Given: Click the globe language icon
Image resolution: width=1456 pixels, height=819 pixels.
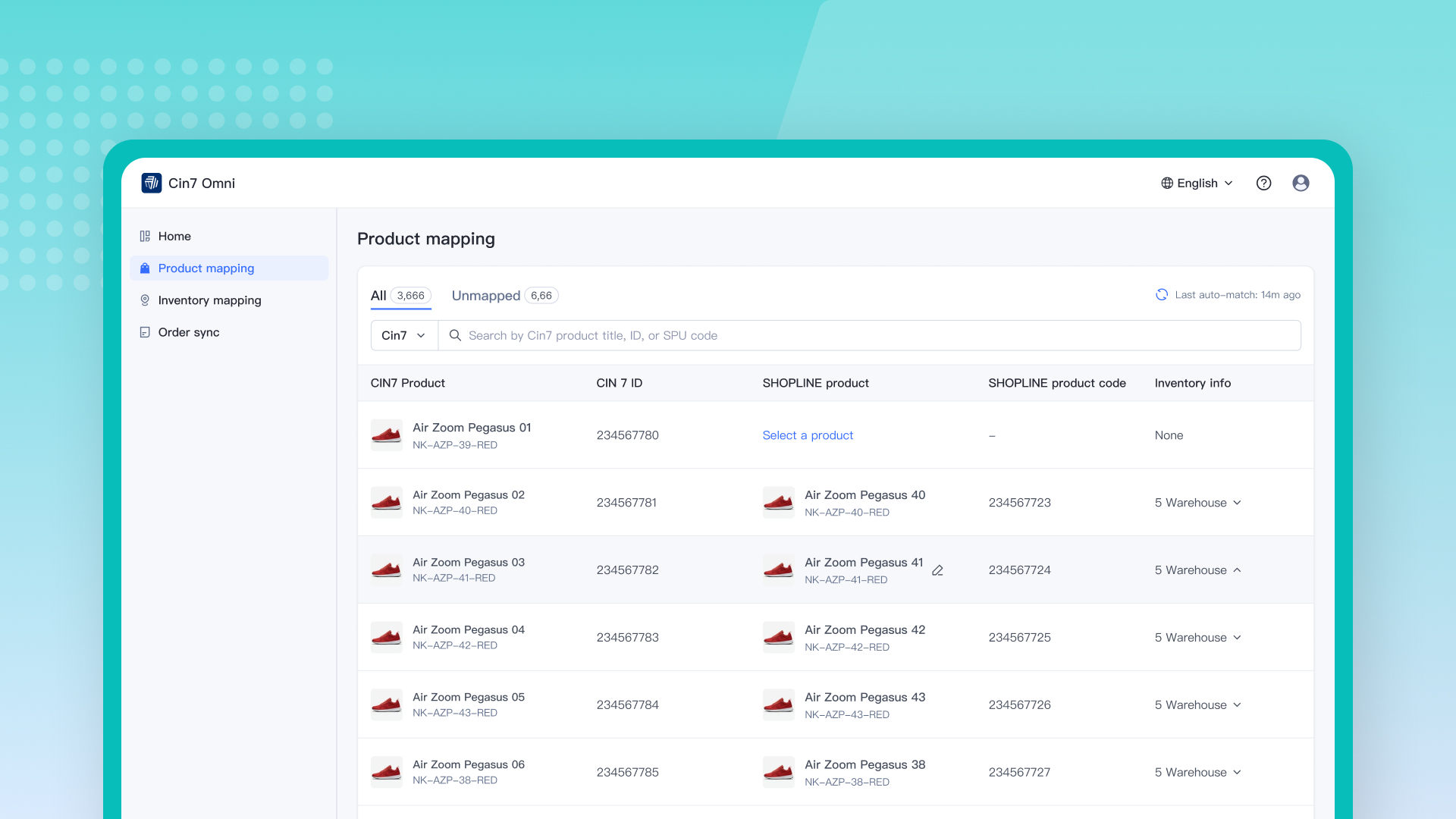Looking at the screenshot, I should [1167, 183].
